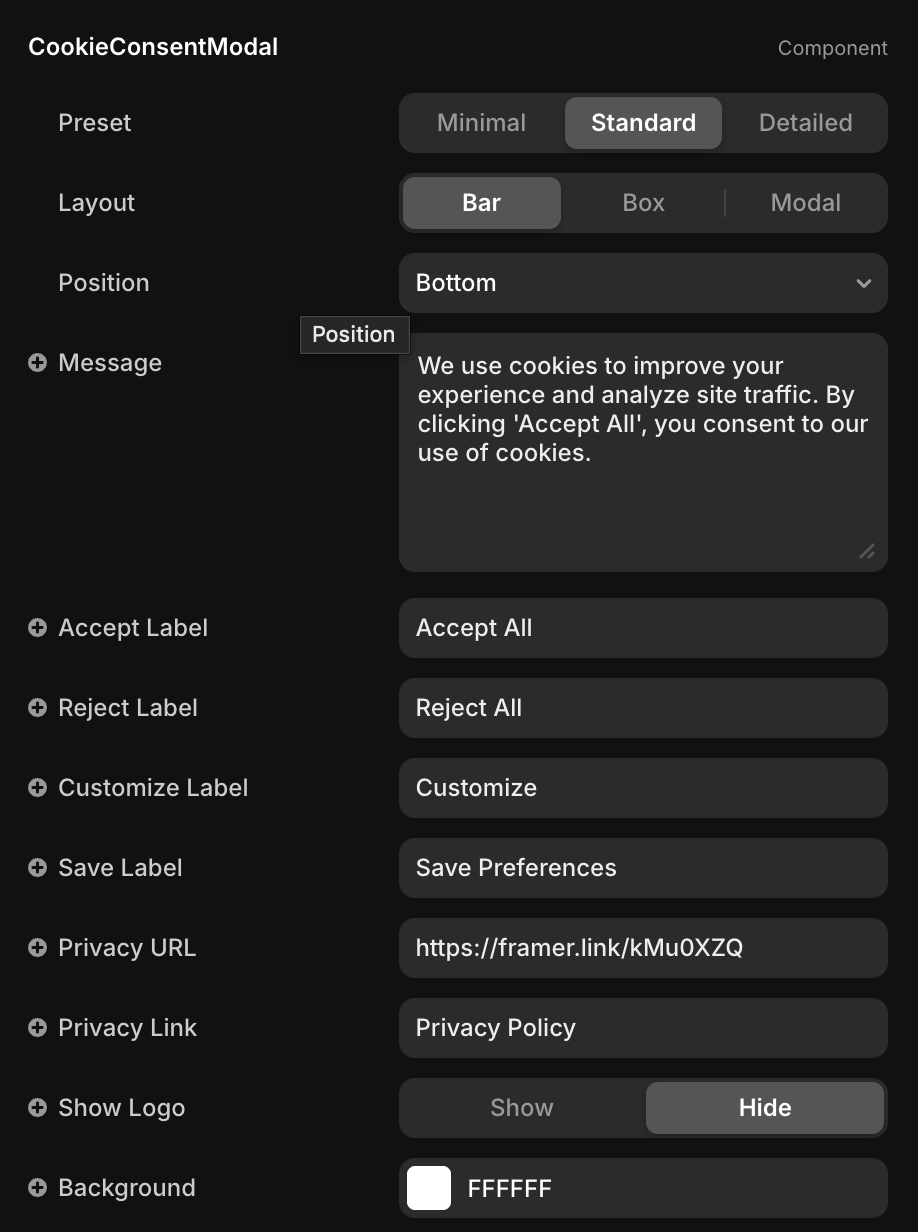
Task: Select the Detailed preset
Action: tap(806, 123)
